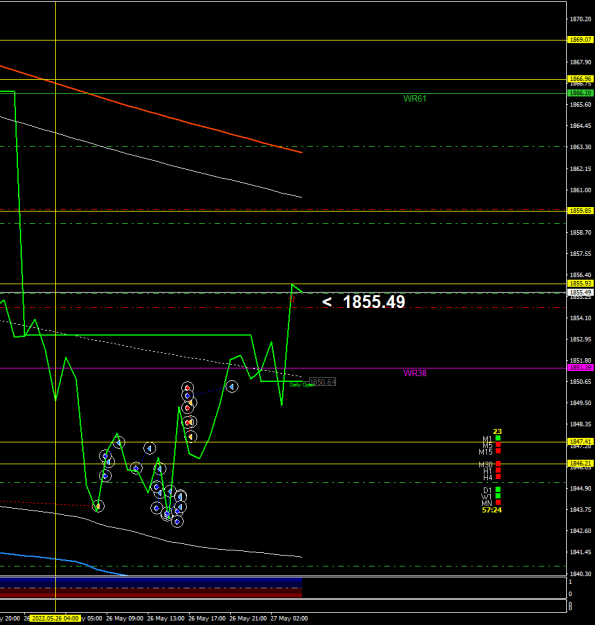This screenshot has width=595, height=625.
Task: Click the red M15 timeframe signal square
Action: [498, 451]
